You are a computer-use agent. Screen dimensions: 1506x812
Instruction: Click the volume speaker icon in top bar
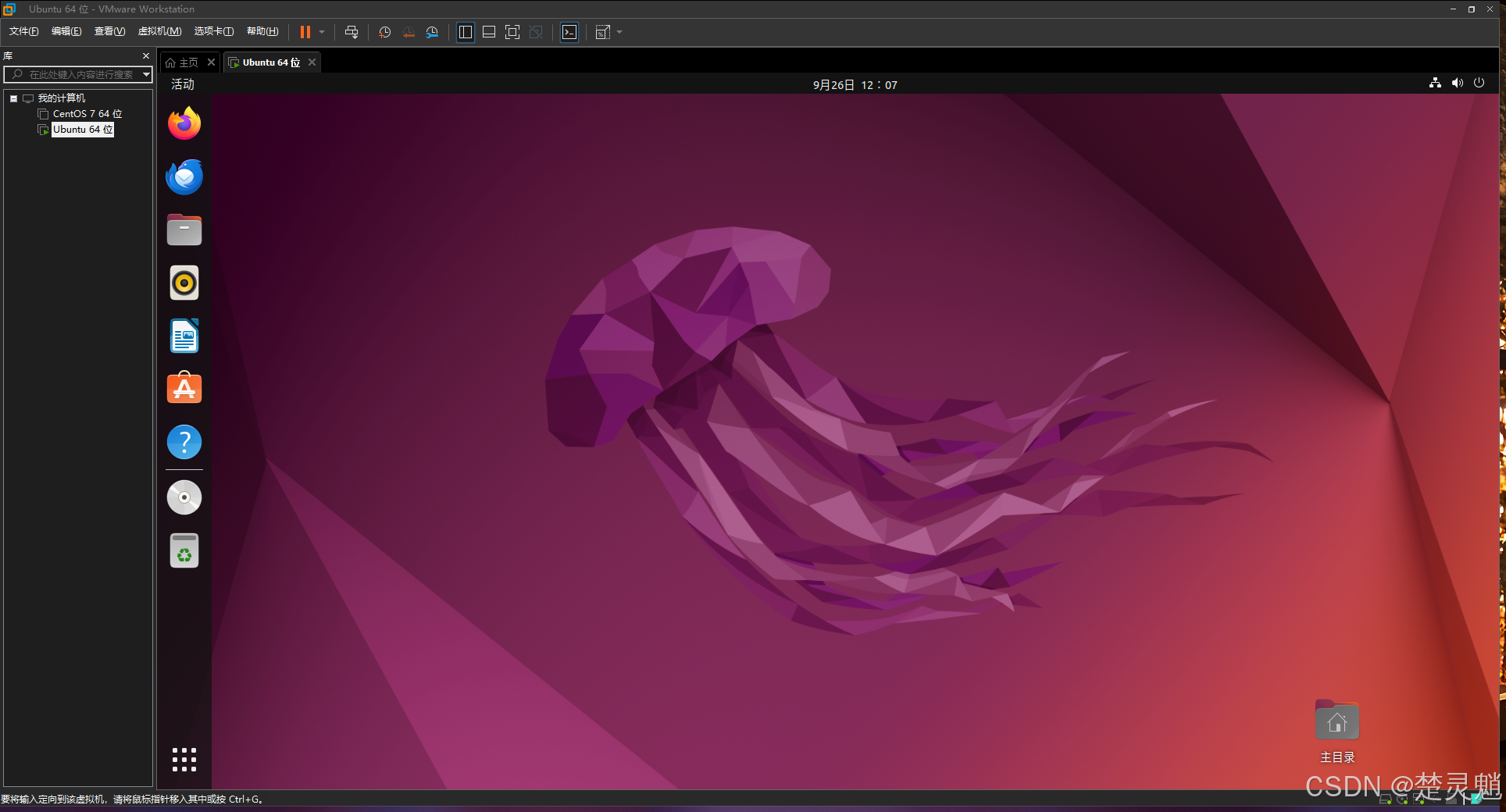[1458, 83]
